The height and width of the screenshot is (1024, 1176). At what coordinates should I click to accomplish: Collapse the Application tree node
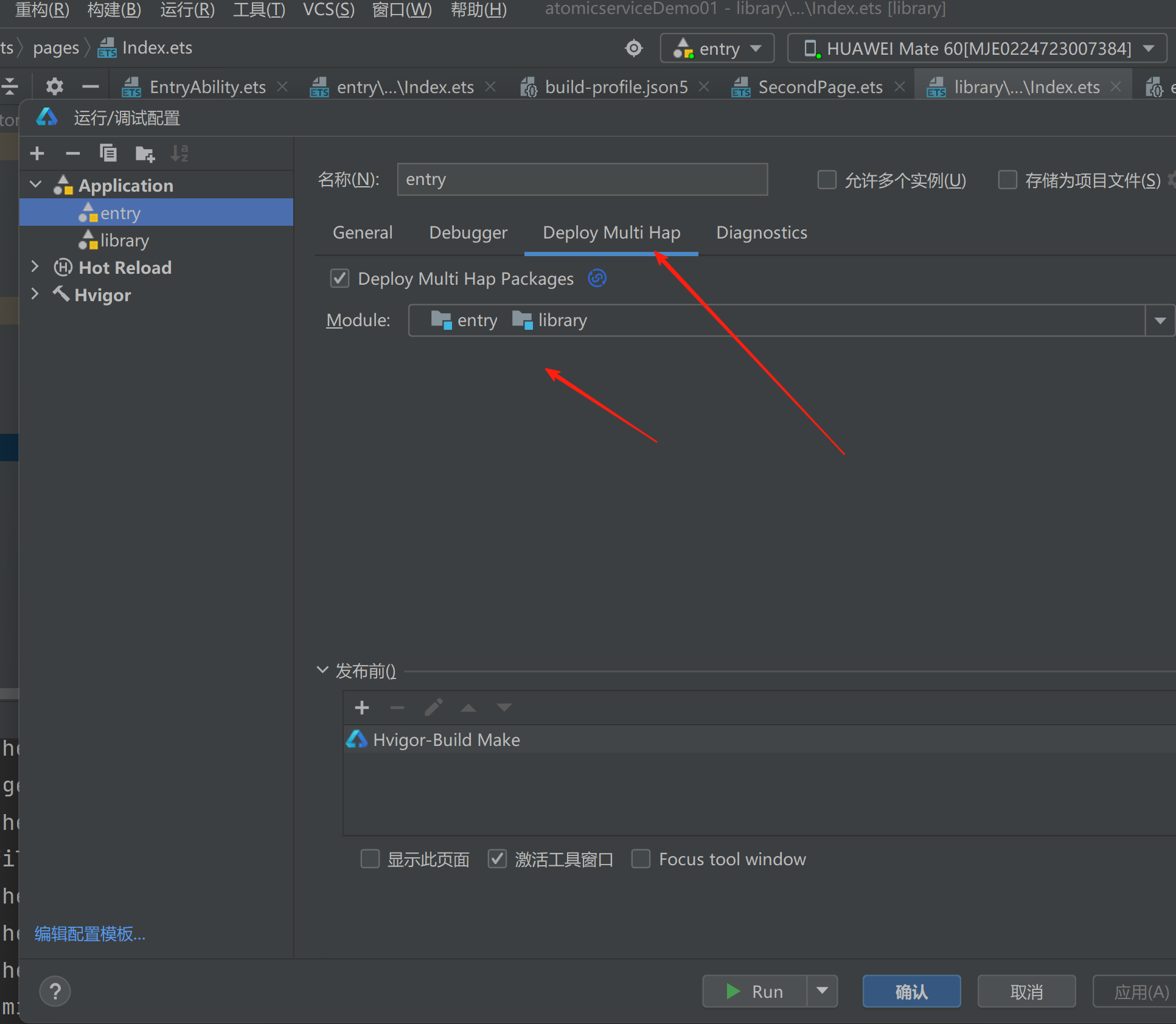coord(36,184)
